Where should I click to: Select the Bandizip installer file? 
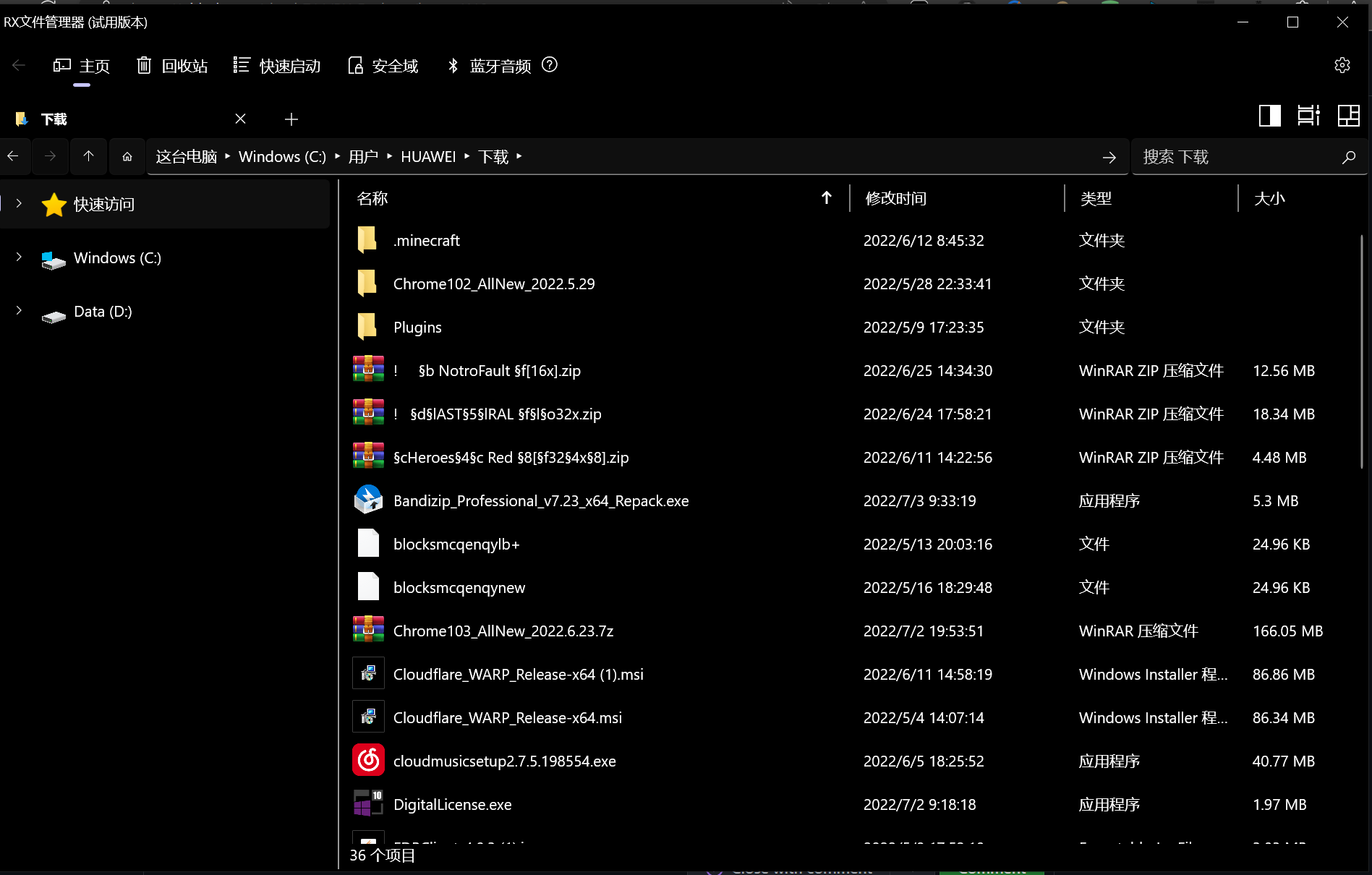[541, 500]
